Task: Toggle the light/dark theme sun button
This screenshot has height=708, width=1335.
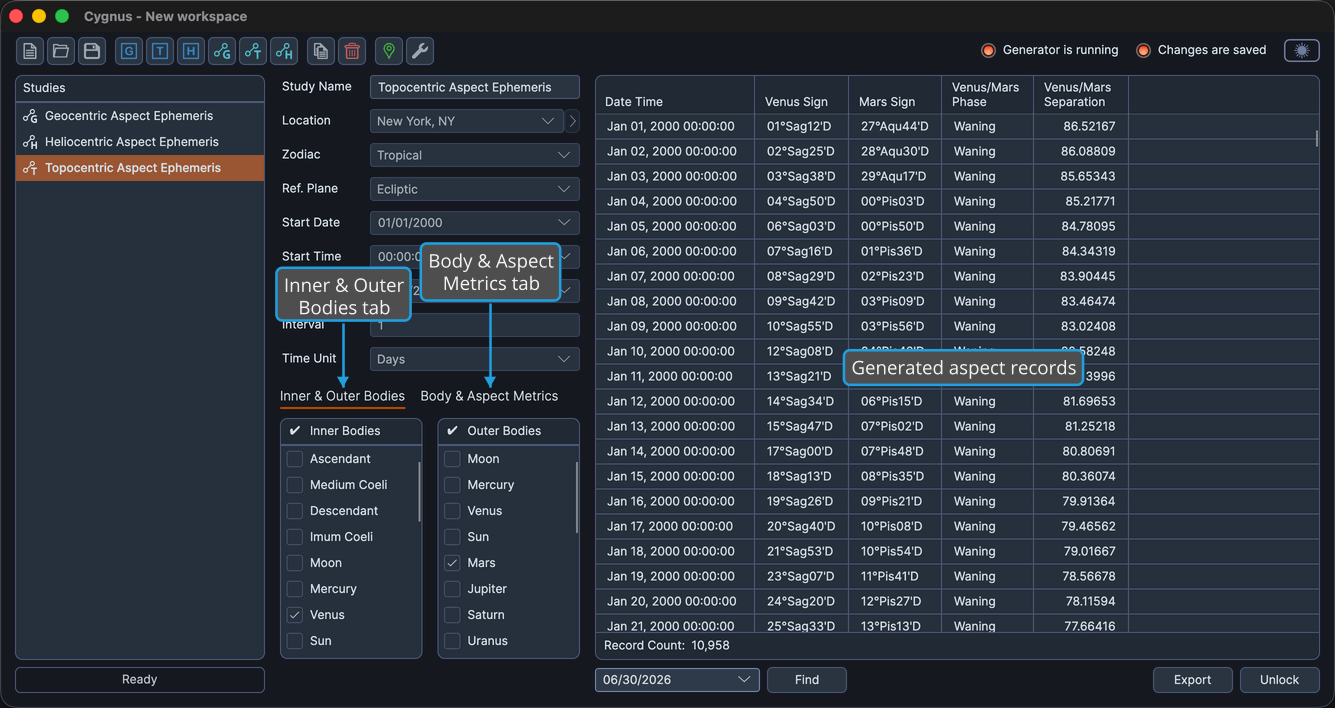Action: point(1302,50)
